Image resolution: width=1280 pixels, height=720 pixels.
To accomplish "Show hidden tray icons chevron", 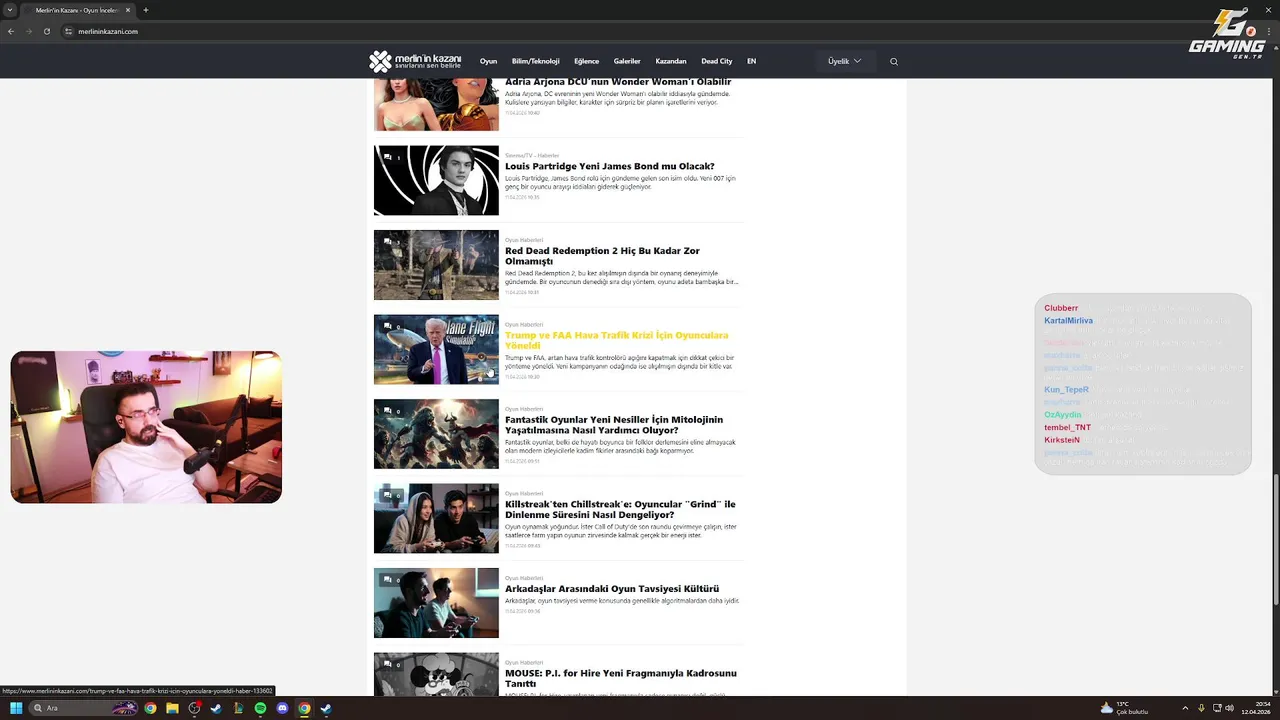I will coord(1185,708).
